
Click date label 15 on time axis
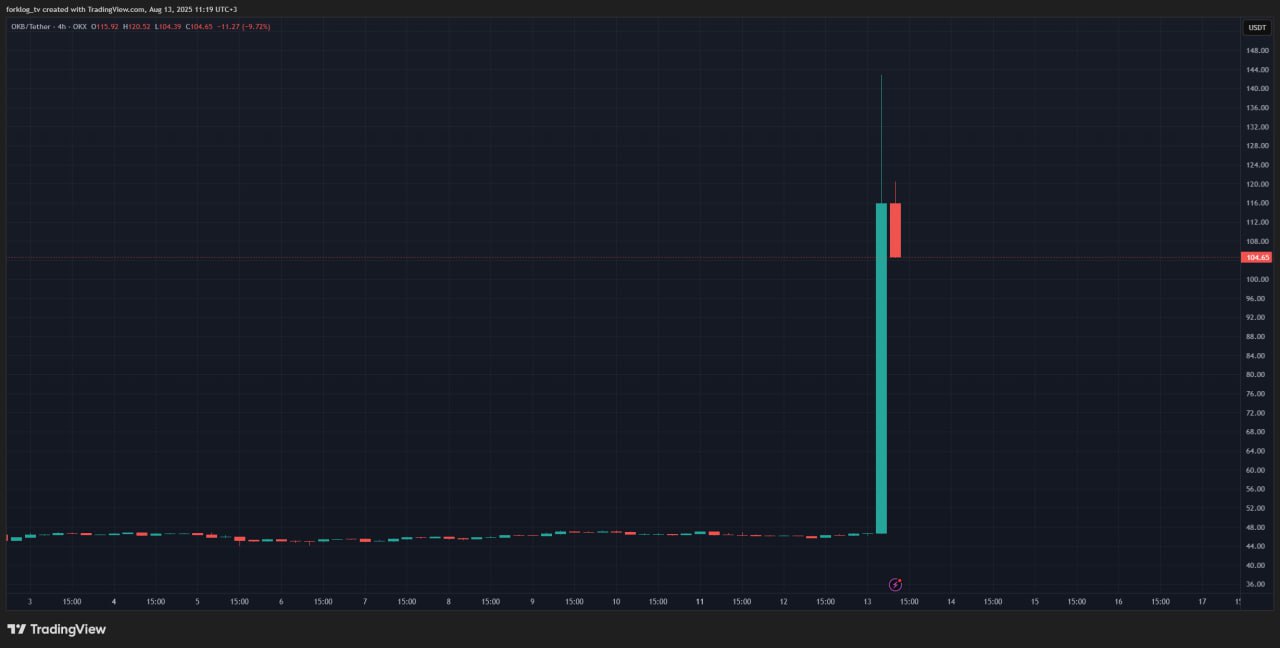tap(1035, 602)
